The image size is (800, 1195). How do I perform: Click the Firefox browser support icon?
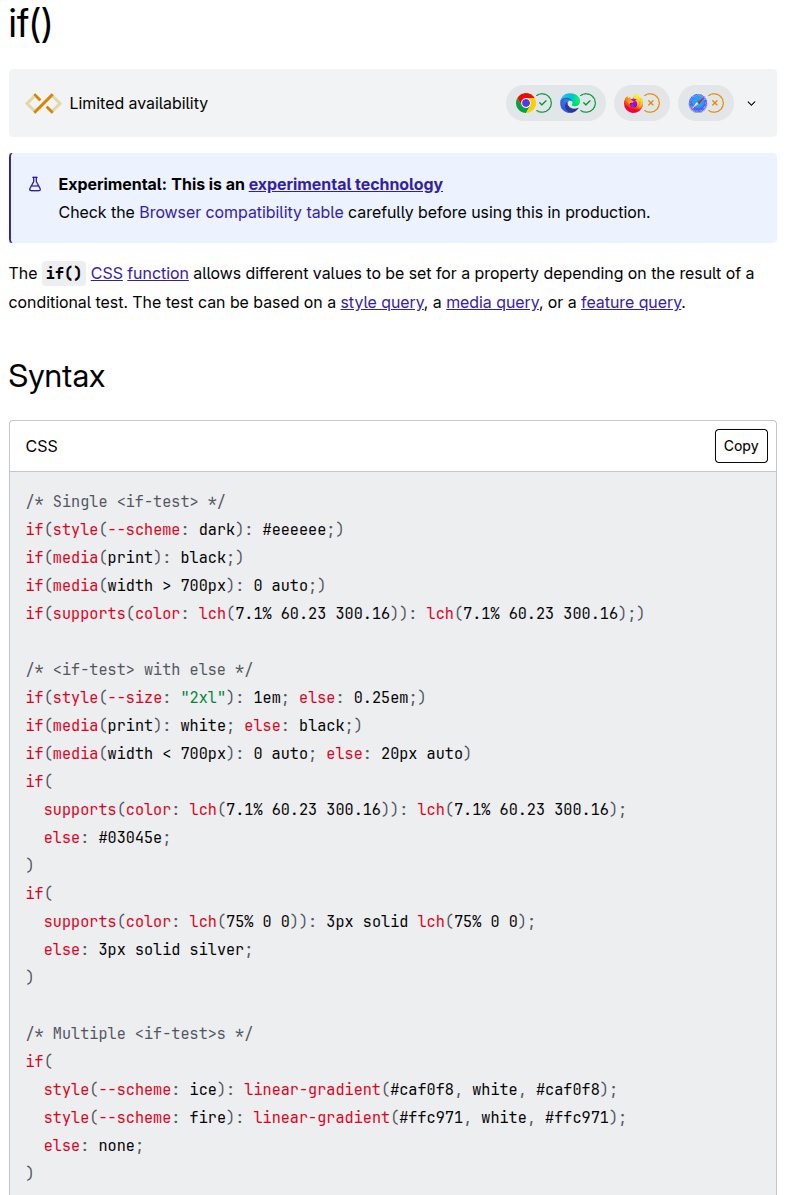[x=634, y=103]
